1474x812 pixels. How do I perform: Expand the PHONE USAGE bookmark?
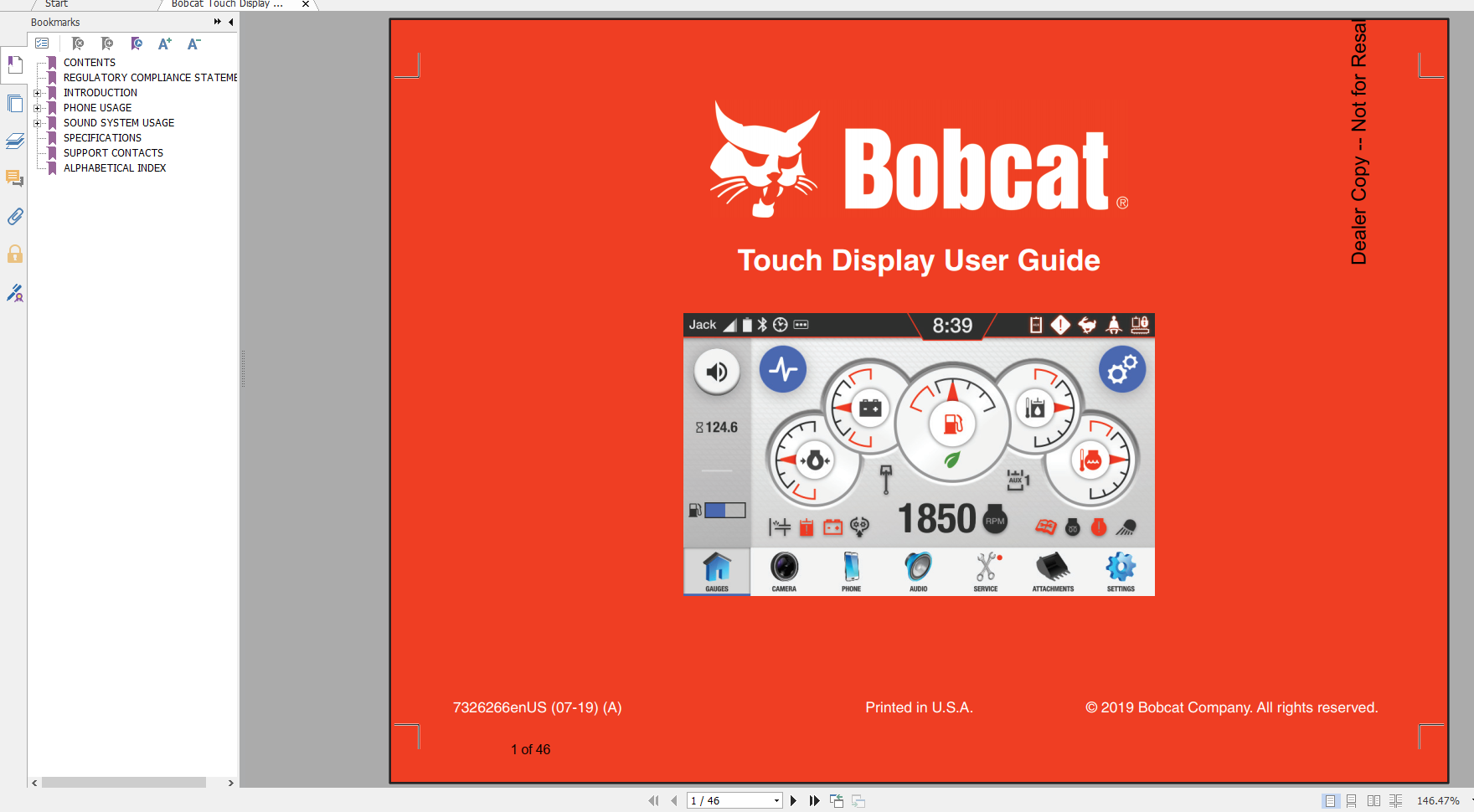tap(37, 108)
